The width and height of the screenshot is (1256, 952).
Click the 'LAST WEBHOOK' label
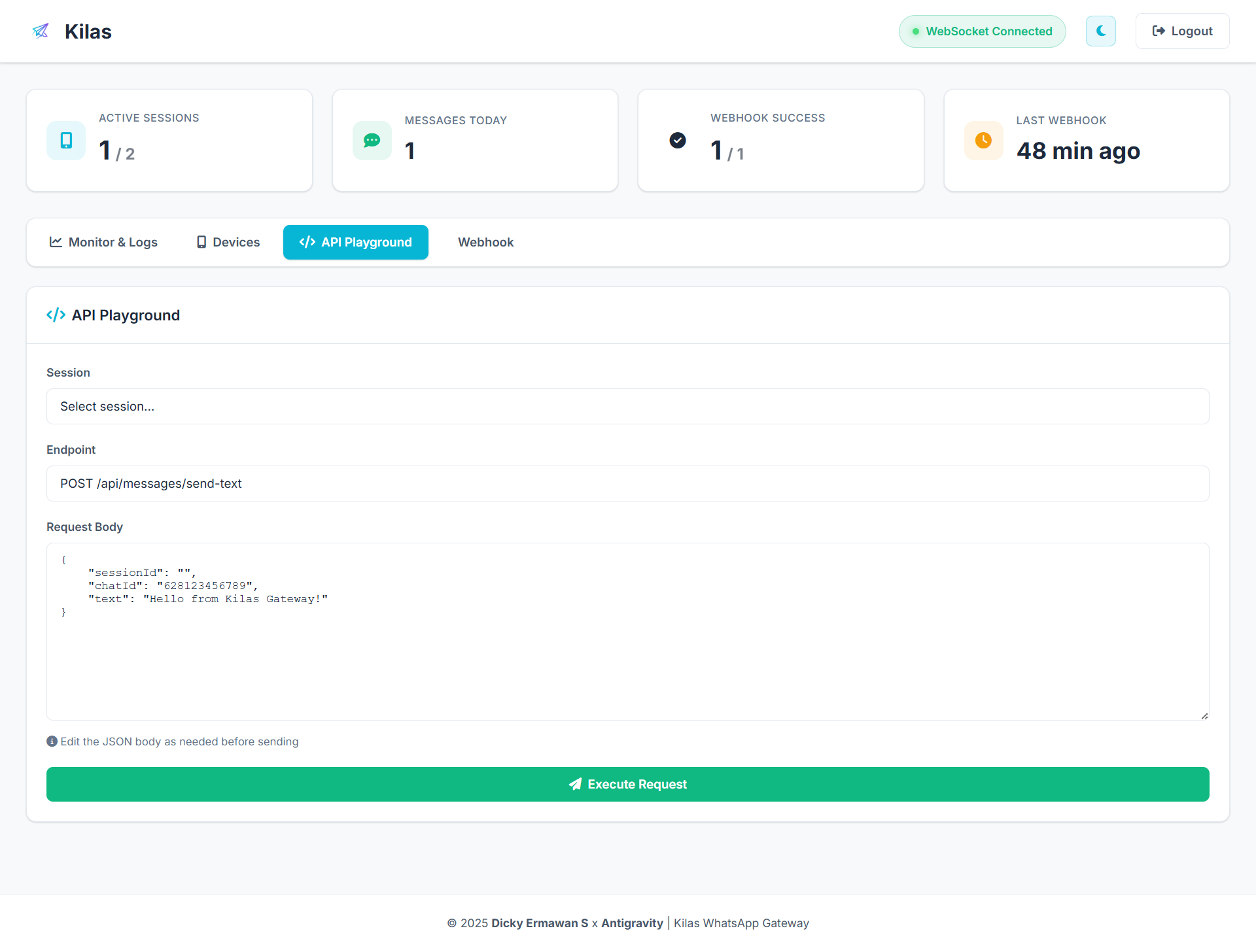pos(1061,120)
